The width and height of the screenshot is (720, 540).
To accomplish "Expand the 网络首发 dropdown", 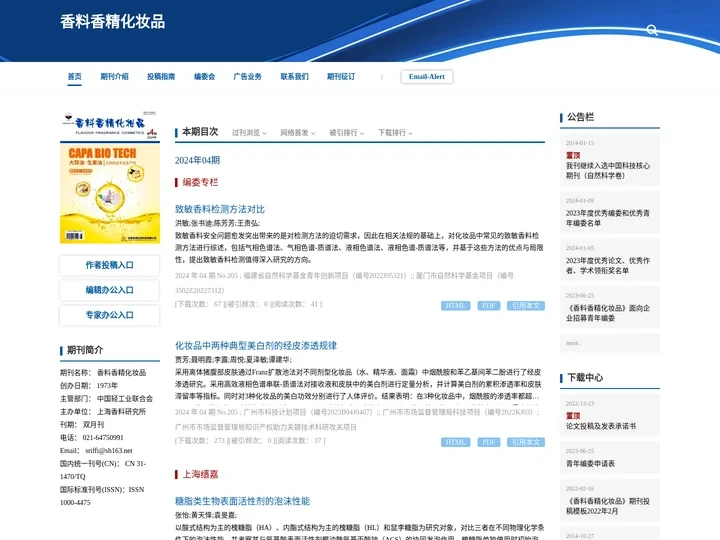I will click(x=298, y=133).
